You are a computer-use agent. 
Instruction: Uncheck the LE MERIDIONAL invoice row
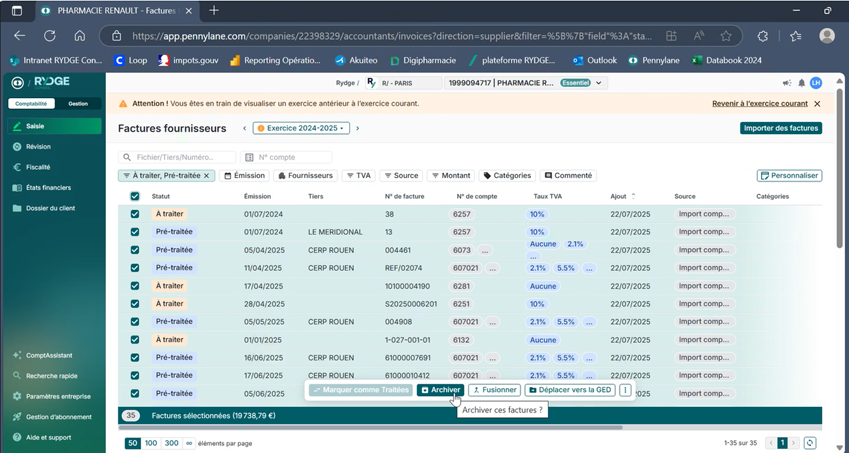click(135, 232)
